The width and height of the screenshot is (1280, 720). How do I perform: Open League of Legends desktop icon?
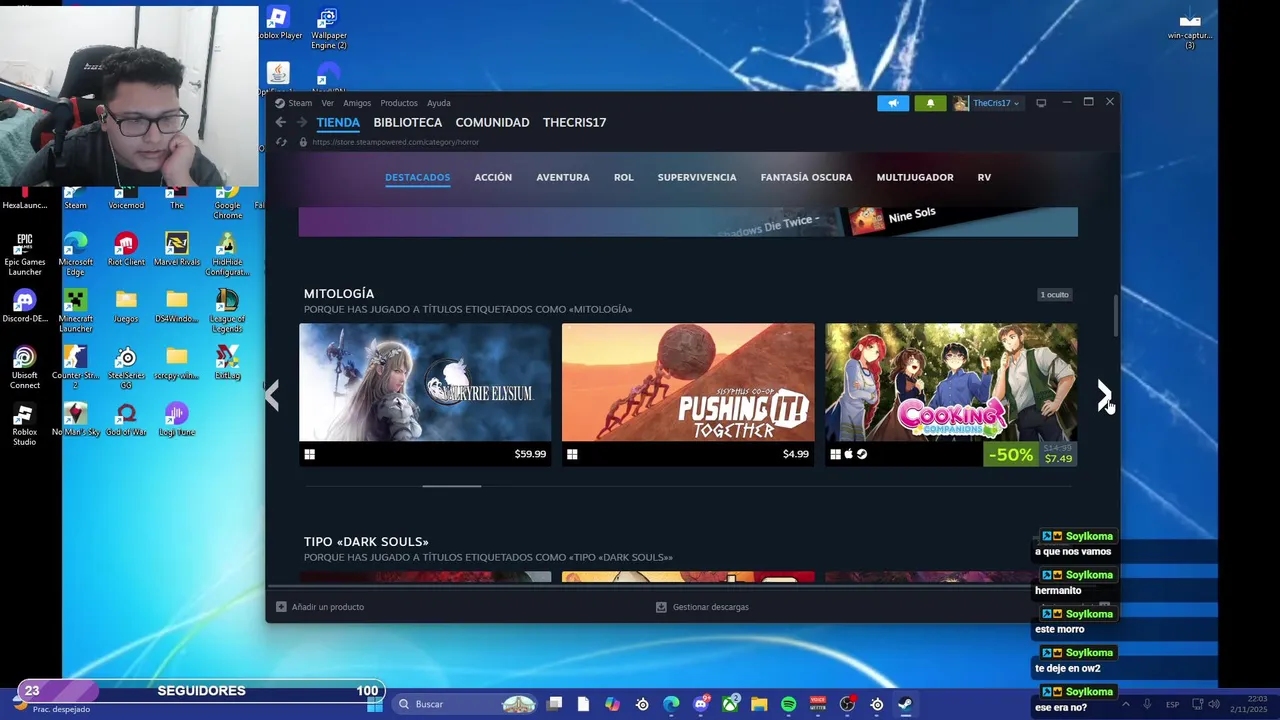(227, 311)
